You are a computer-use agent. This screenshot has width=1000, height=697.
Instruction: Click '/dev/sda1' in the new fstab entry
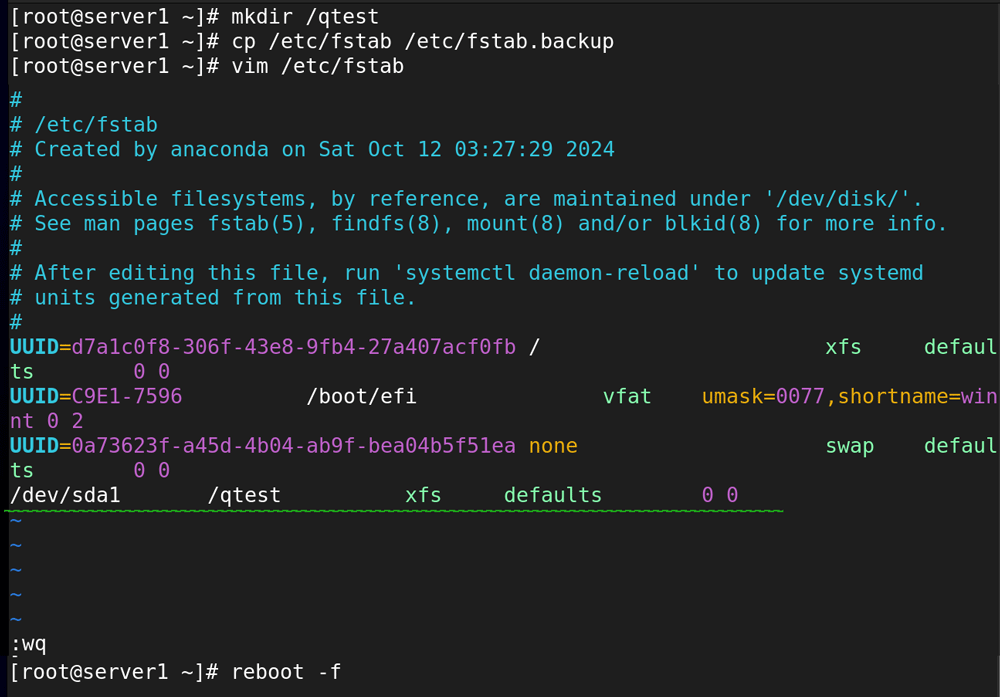65,495
